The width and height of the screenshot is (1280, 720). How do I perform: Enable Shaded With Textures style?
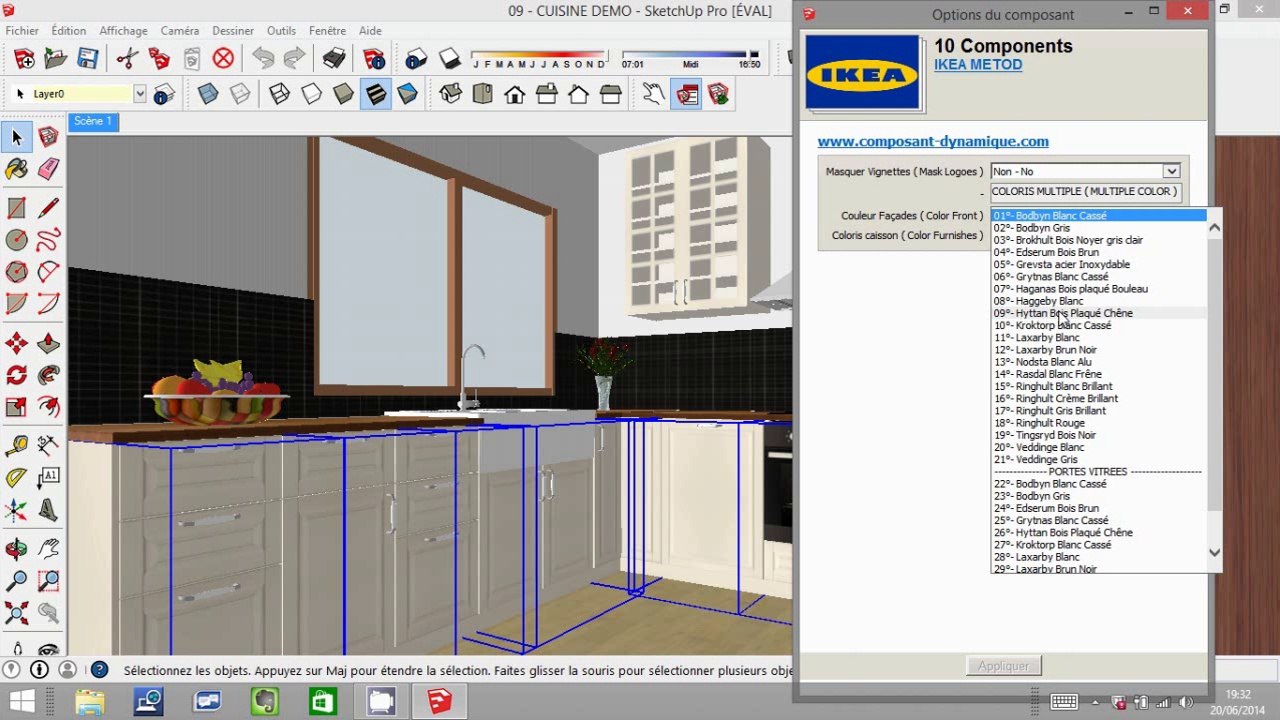point(376,94)
